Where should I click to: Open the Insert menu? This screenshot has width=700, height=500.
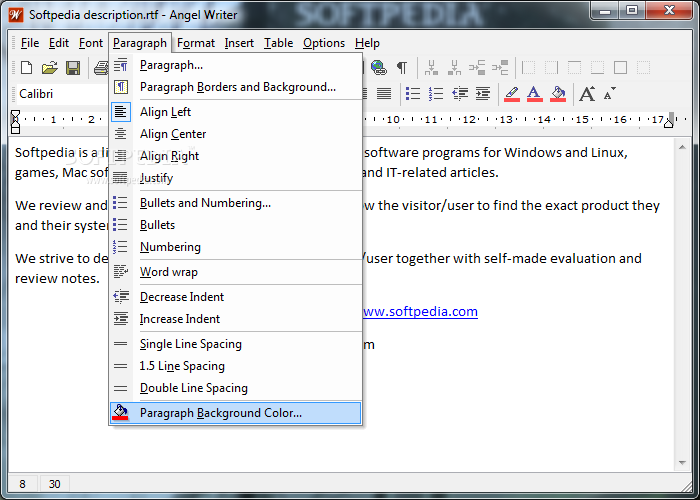pyautogui.click(x=239, y=43)
